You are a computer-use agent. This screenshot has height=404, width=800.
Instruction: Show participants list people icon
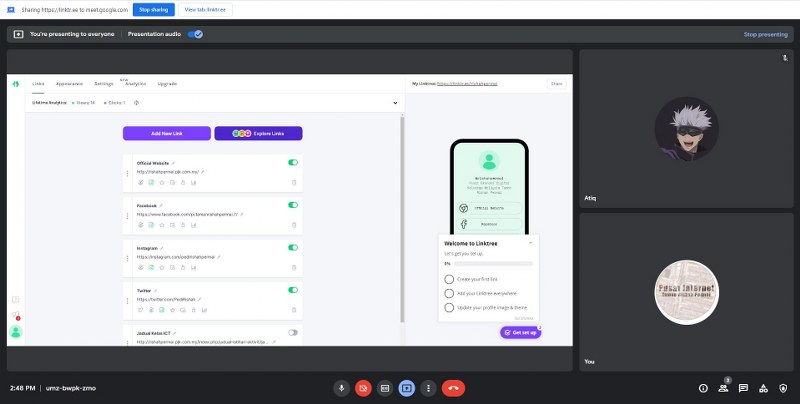click(x=723, y=389)
